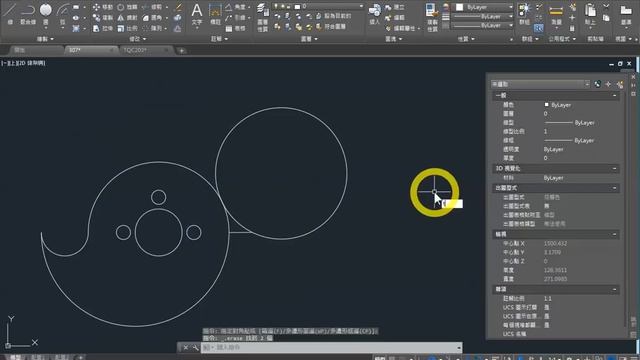The height and width of the screenshot is (360, 640).
Task: Collapse the Plot Style (出圖型式) section
Action: point(614,188)
